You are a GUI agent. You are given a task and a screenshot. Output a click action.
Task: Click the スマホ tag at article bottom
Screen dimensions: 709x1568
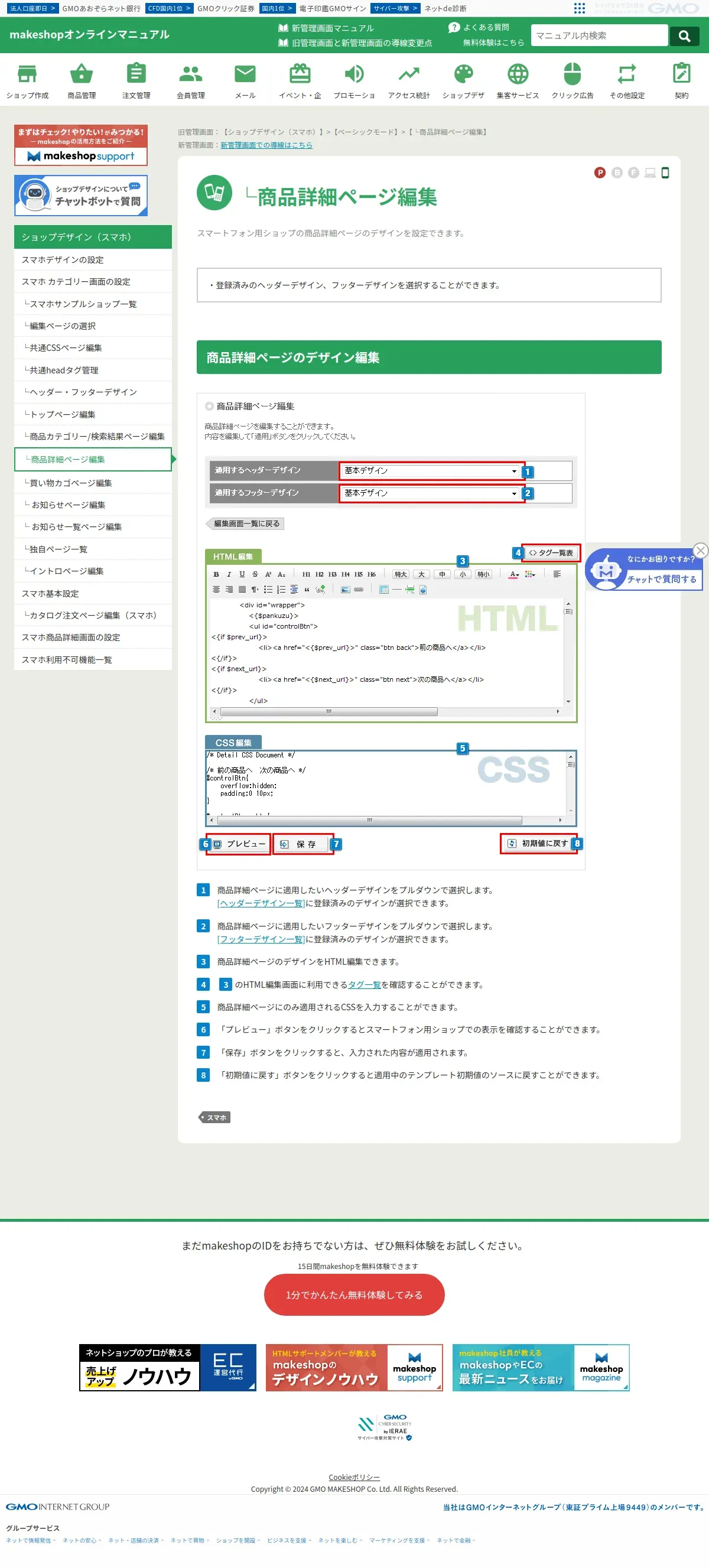[215, 1118]
